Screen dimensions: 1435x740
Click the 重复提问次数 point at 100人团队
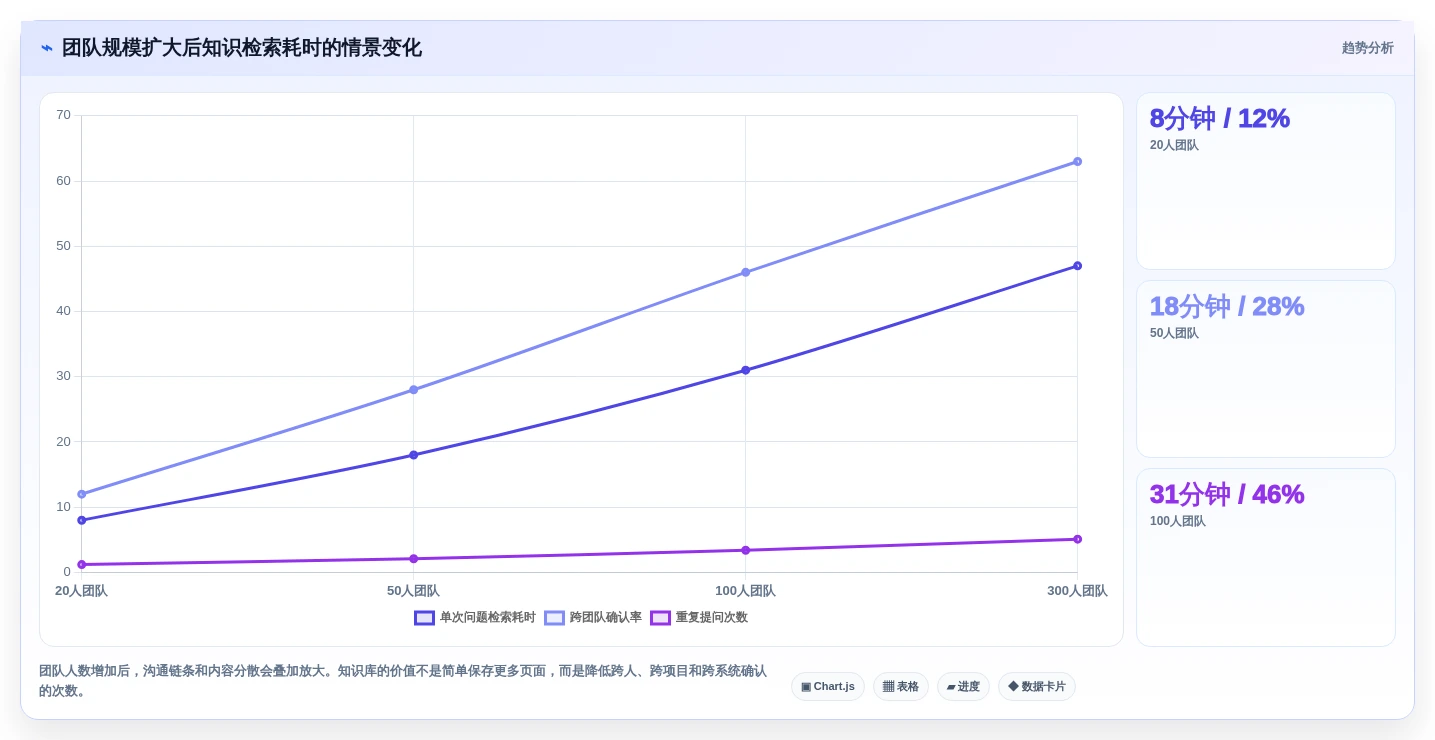click(745, 550)
